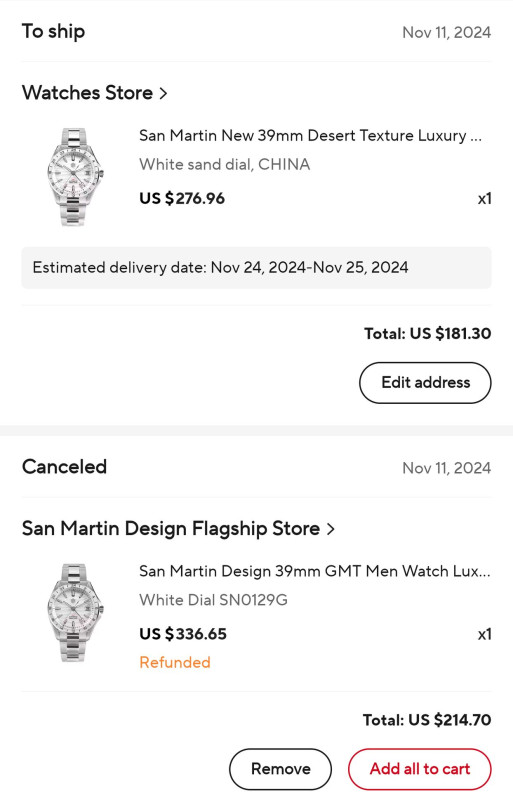The height and width of the screenshot is (800, 513).
Task: Open San Martin New 39mm Desert Texture listing
Action: click(310, 136)
